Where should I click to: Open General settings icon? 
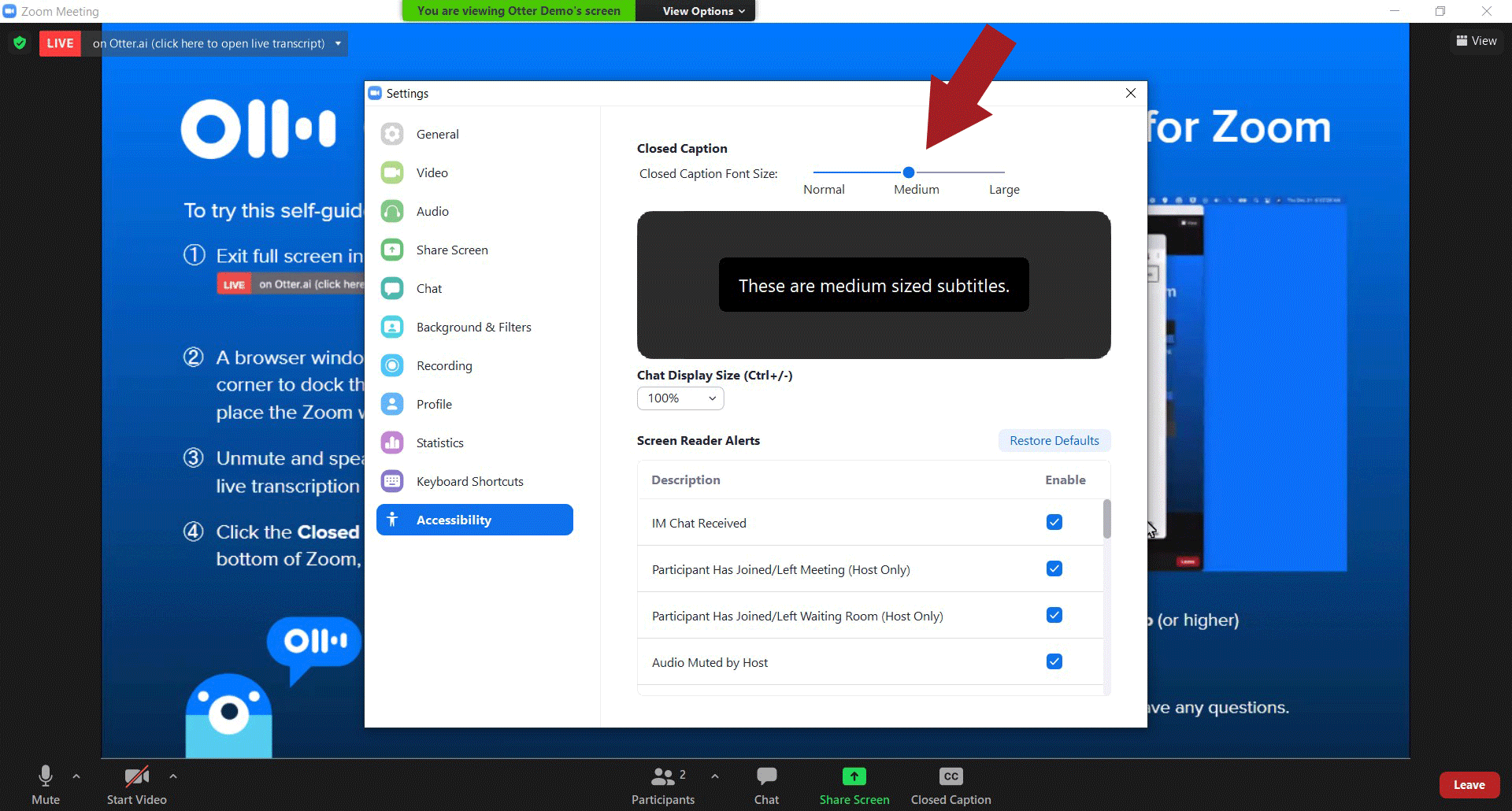click(x=392, y=134)
